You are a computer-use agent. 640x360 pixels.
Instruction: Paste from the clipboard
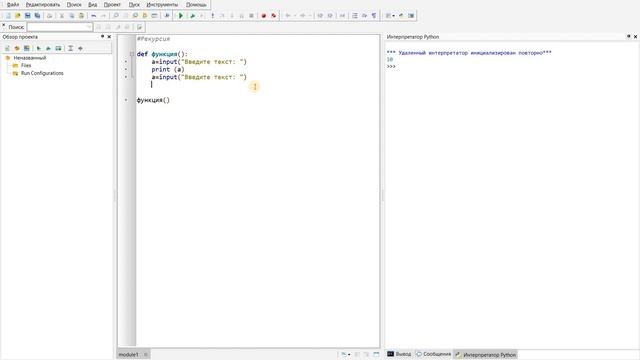pyautogui.click(x=81, y=16)
